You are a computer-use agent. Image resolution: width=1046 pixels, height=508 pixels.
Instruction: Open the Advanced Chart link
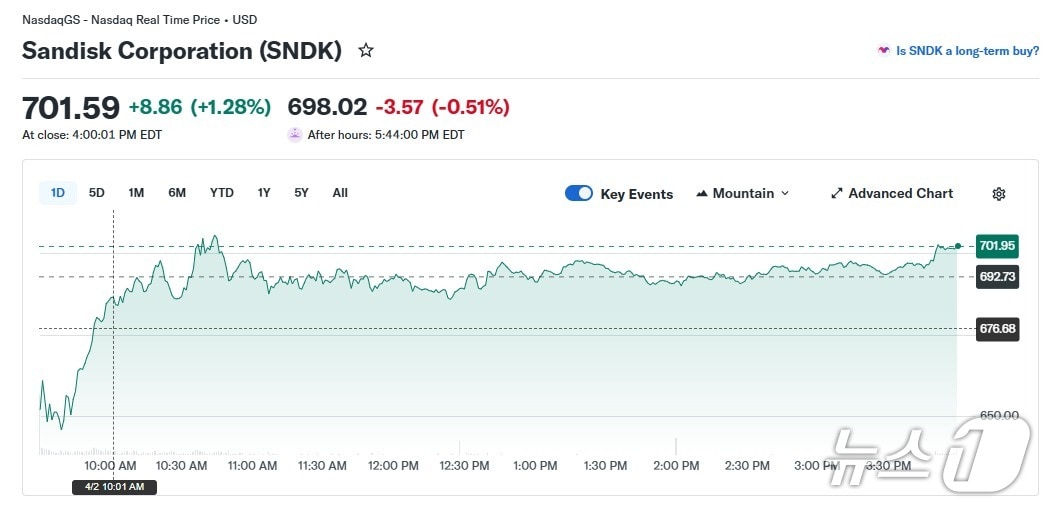point(900,194)
